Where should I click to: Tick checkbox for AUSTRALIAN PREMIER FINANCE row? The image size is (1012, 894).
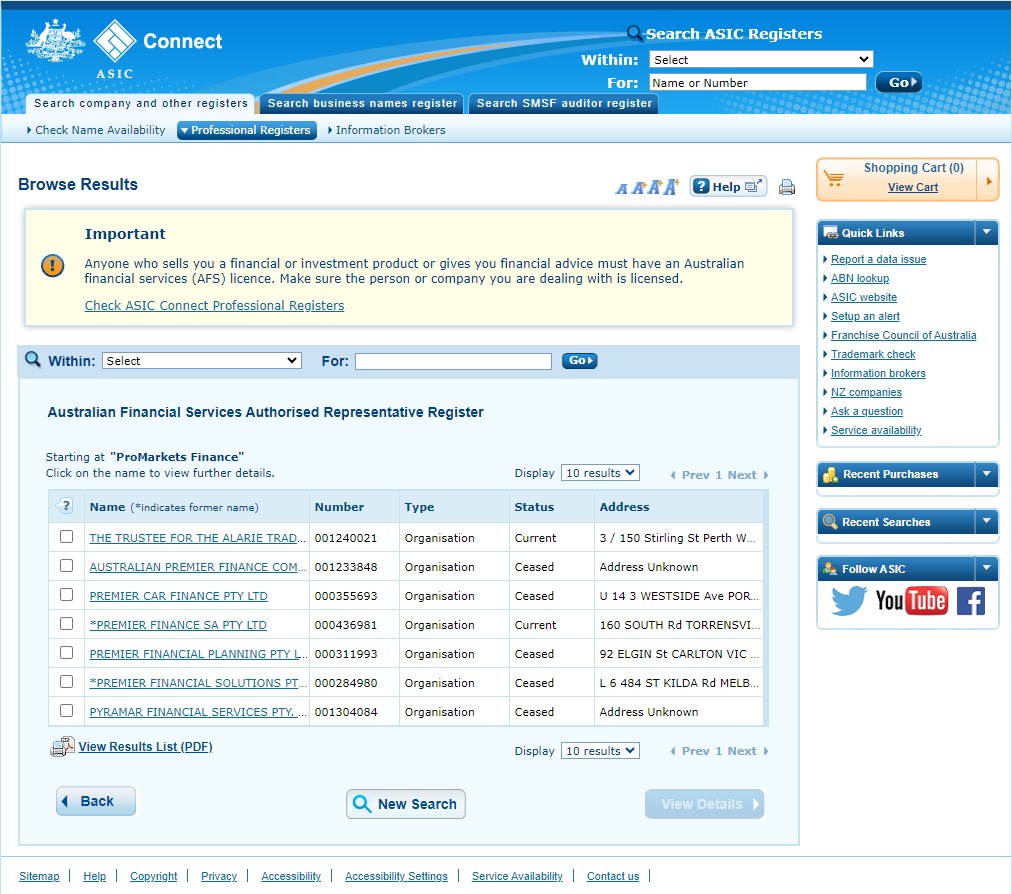click(66, 566)
